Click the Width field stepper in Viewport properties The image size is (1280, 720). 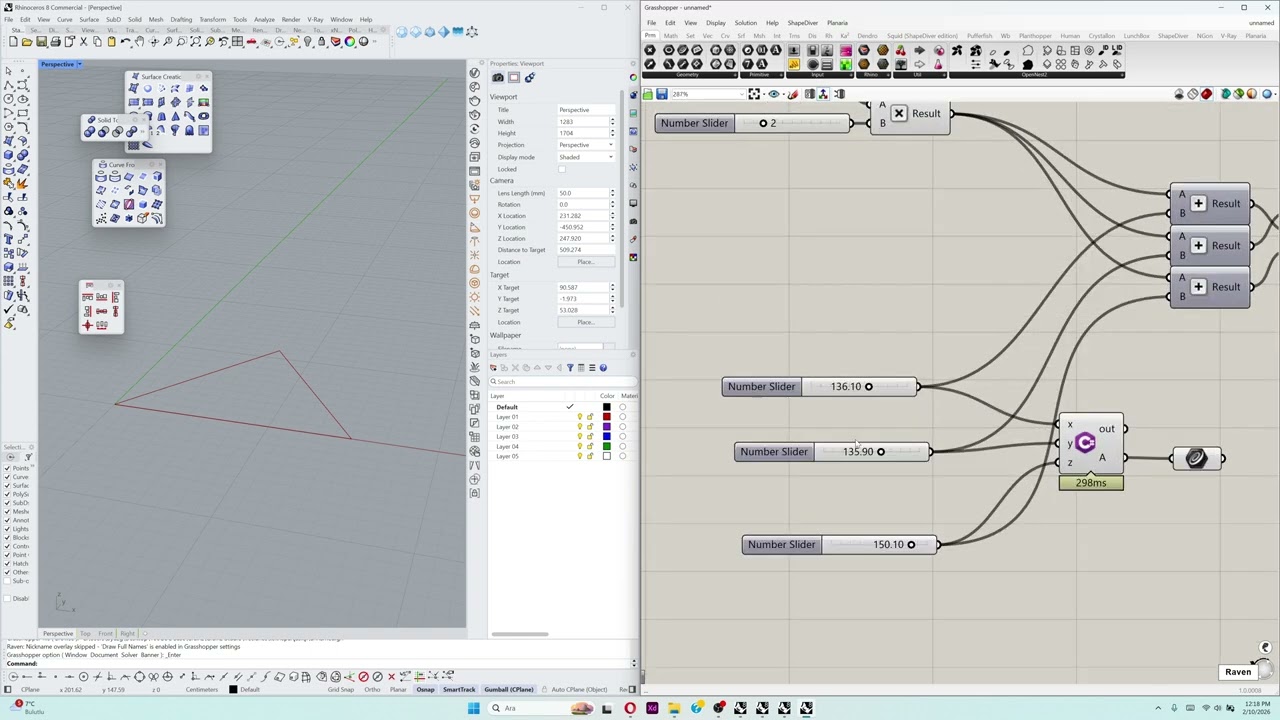(x=612, y=122)
